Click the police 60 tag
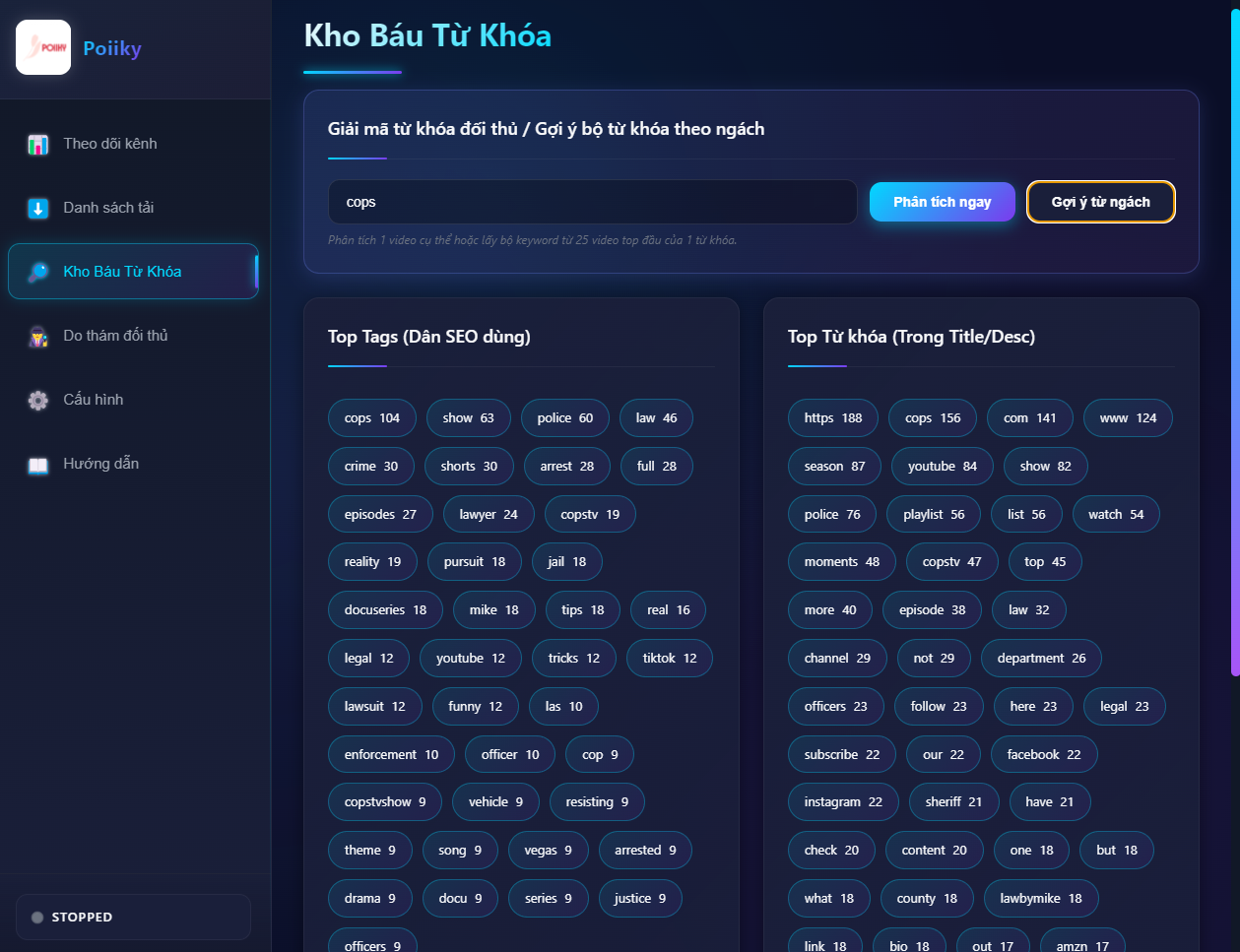 click(x=564, y=417)
